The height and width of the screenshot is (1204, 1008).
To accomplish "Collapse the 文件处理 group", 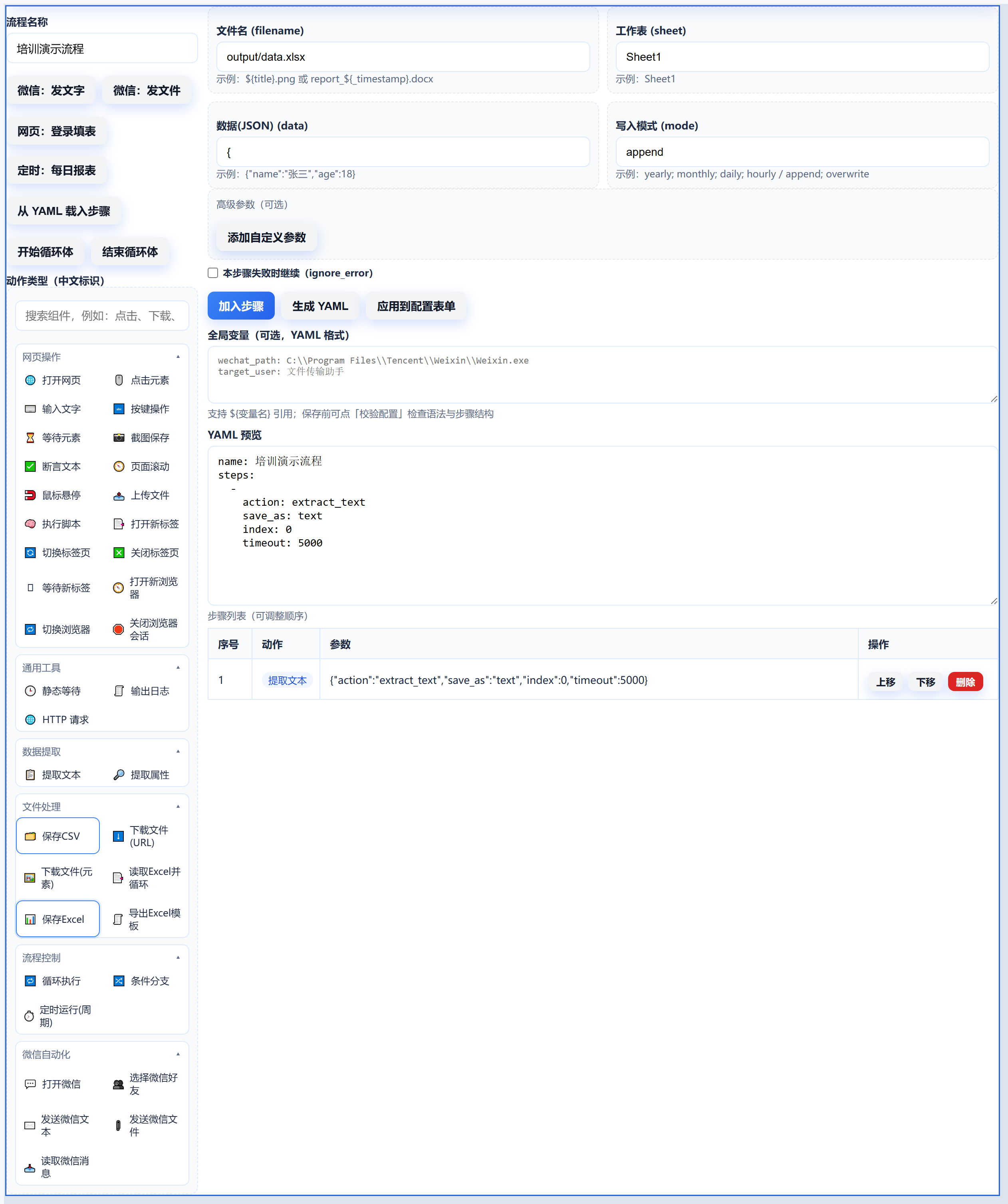I will (x=178, y=806).
